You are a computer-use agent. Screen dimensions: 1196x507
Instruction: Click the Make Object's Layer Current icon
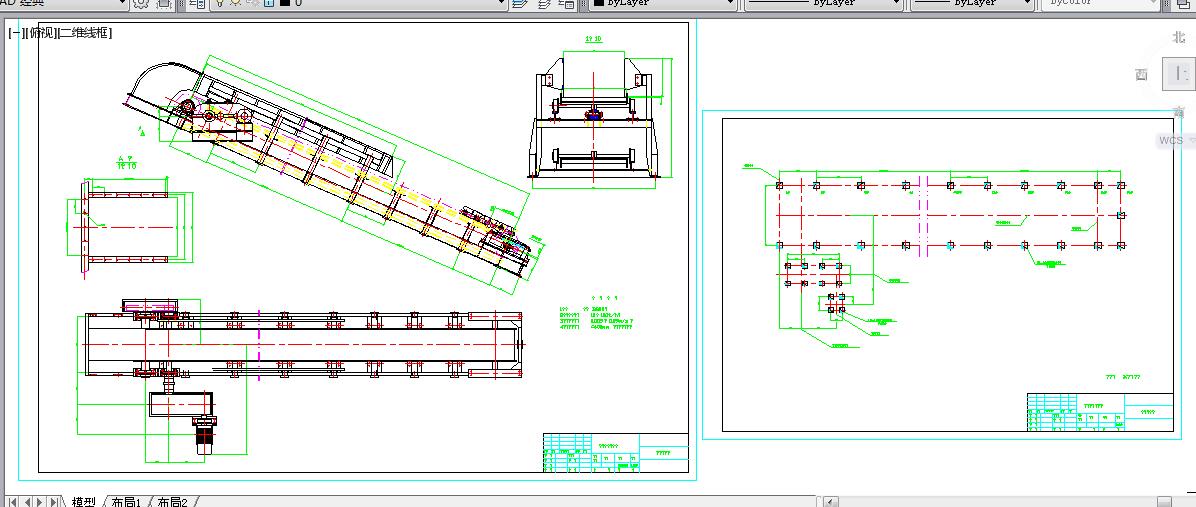click(x=520, y=3)
